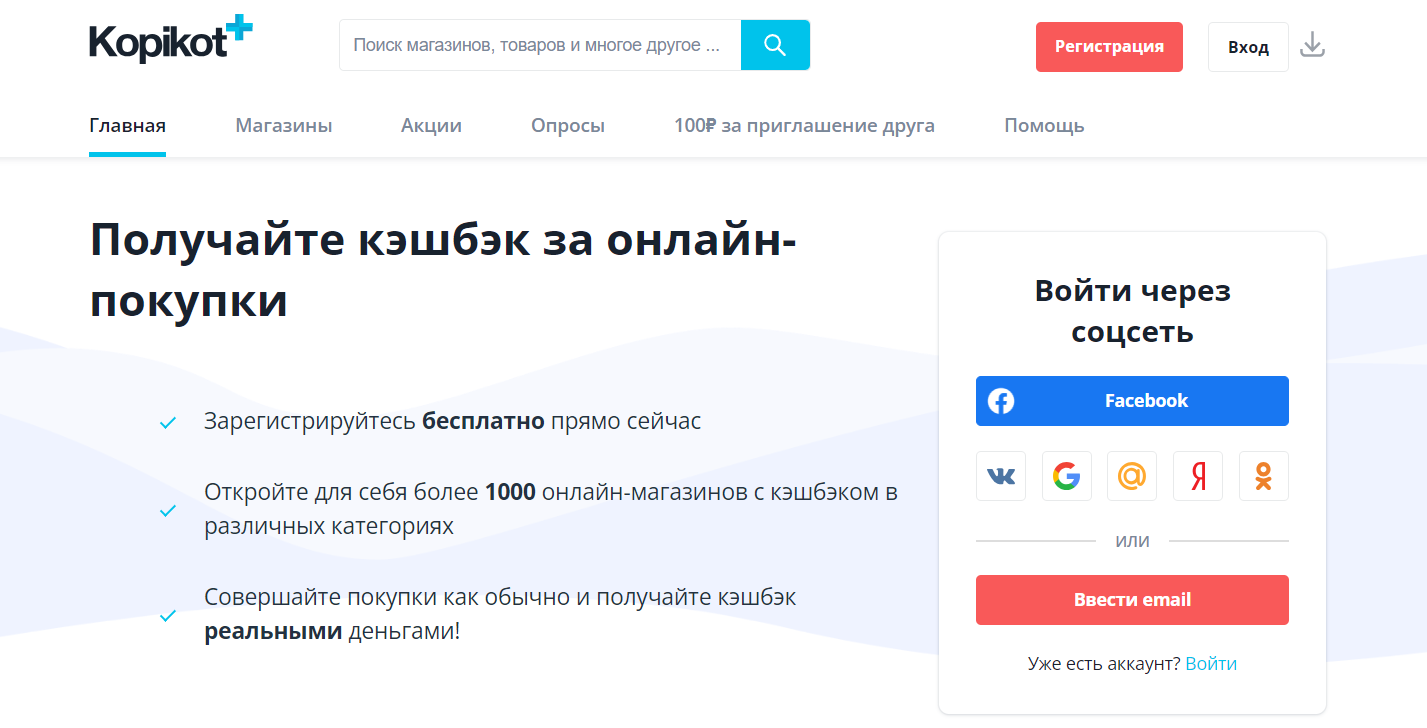Click the Ввести email button
Screen dimensions: 1427x728
click(x=1132, y=600)
